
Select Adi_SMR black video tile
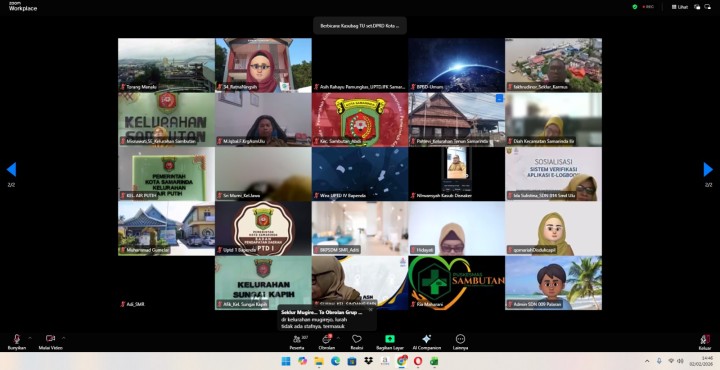click(x=166, y=283)
